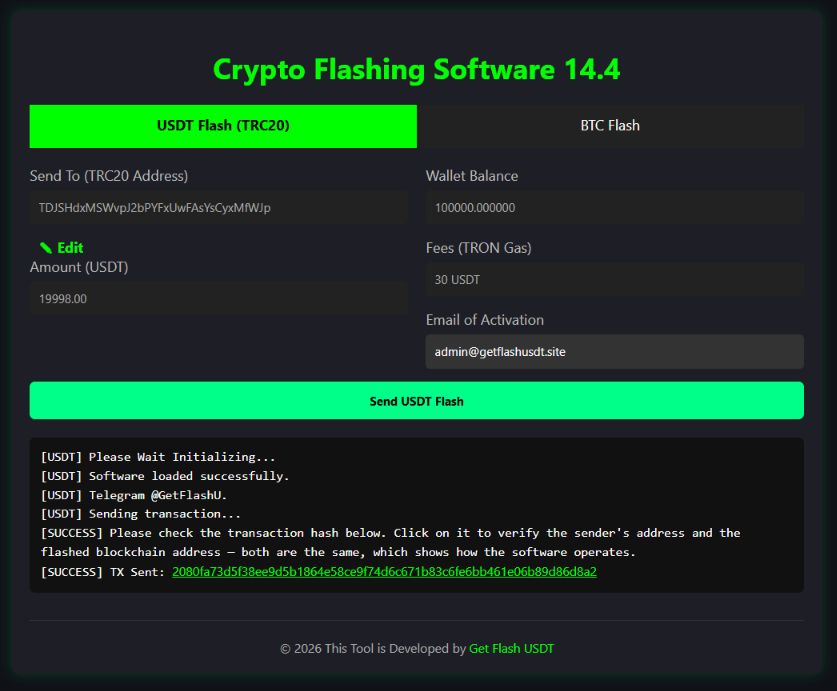Click the '[SUCCESS] TX Sent:' log label

103,572
